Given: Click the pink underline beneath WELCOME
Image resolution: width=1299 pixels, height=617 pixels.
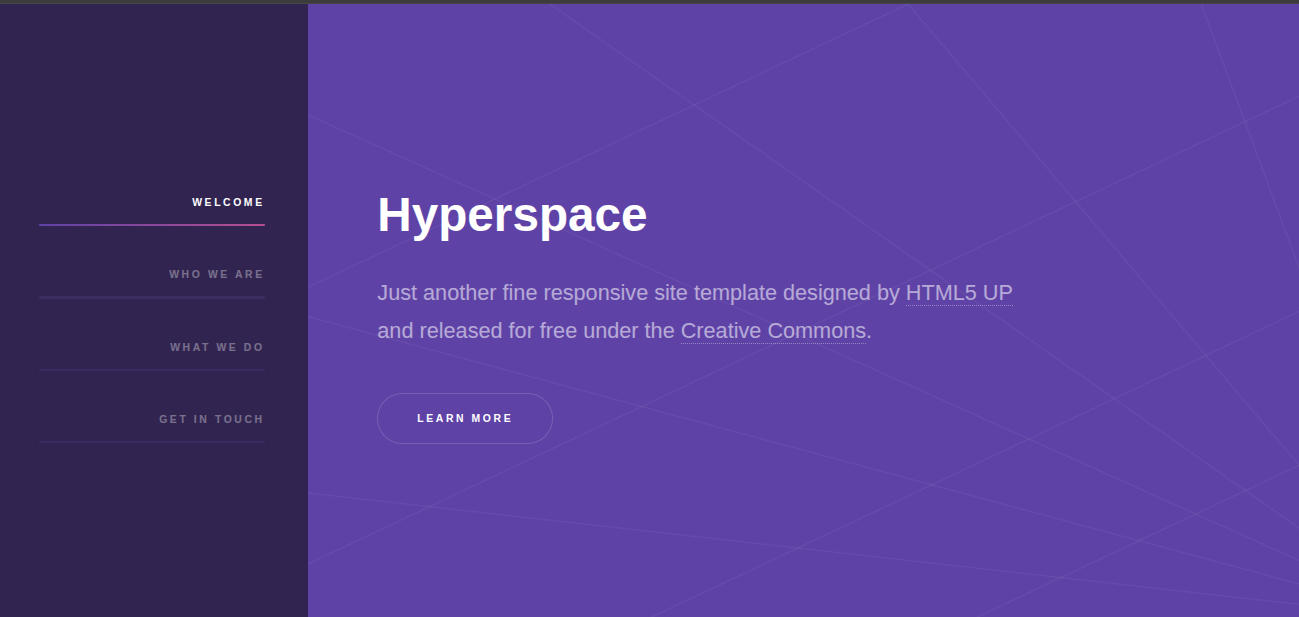Looking at the screenshot, I should click(x=152, y=225).
